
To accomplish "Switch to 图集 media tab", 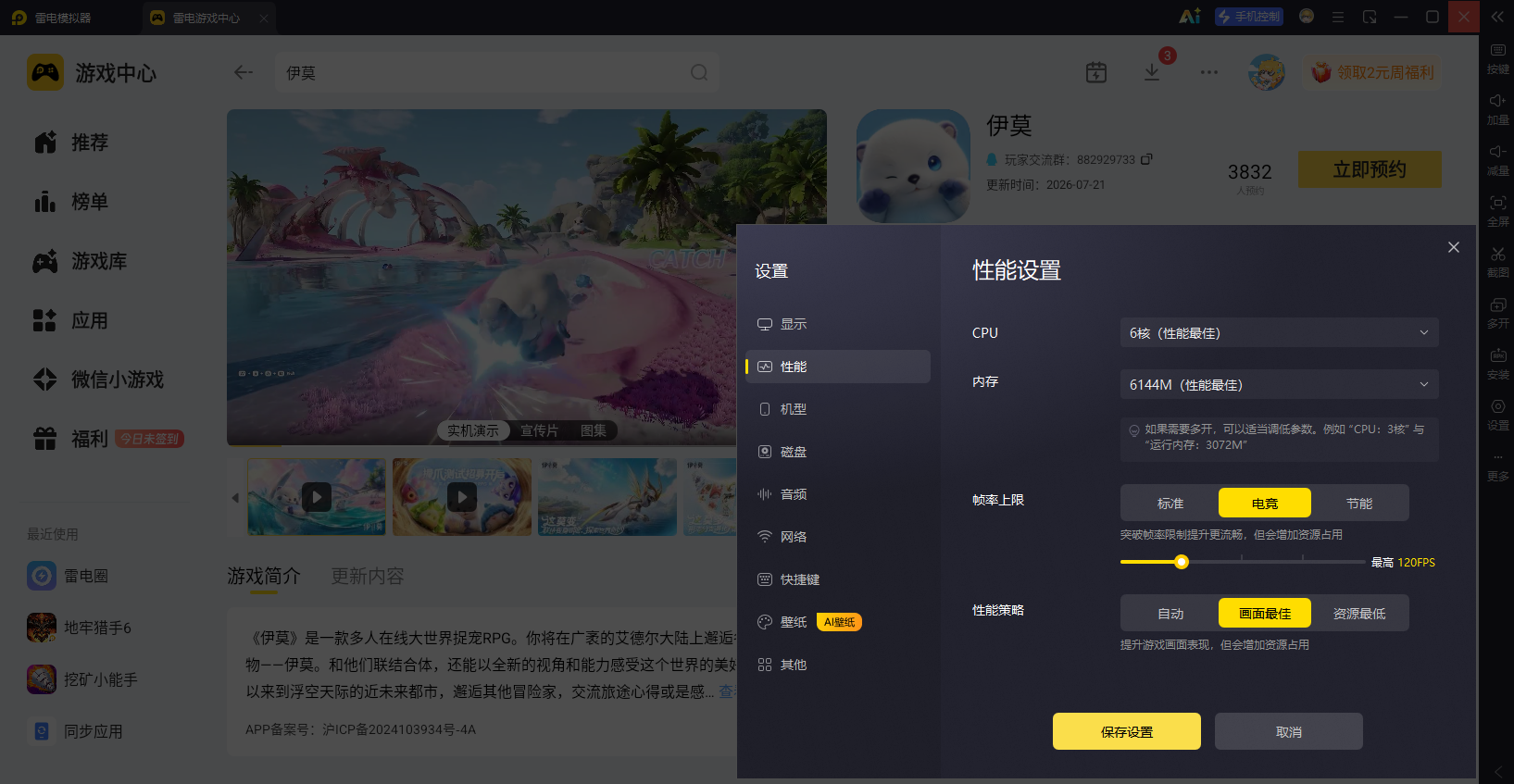I will (x=594, y=430).
